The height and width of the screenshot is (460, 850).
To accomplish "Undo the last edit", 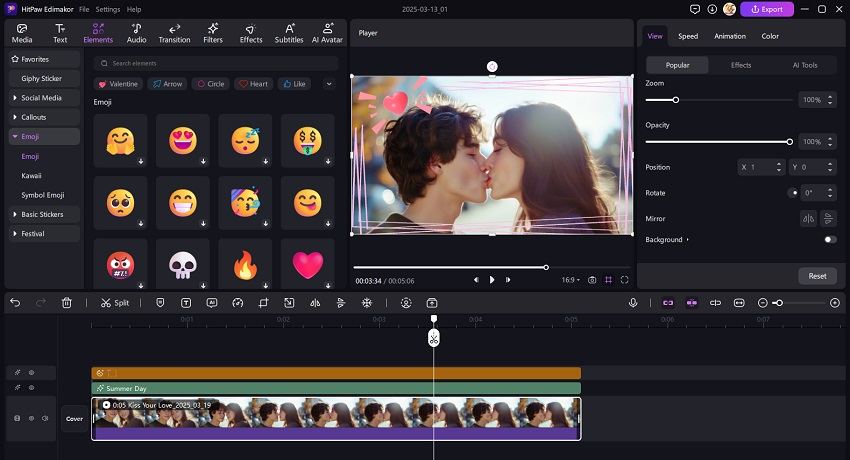I will [14, 302].
